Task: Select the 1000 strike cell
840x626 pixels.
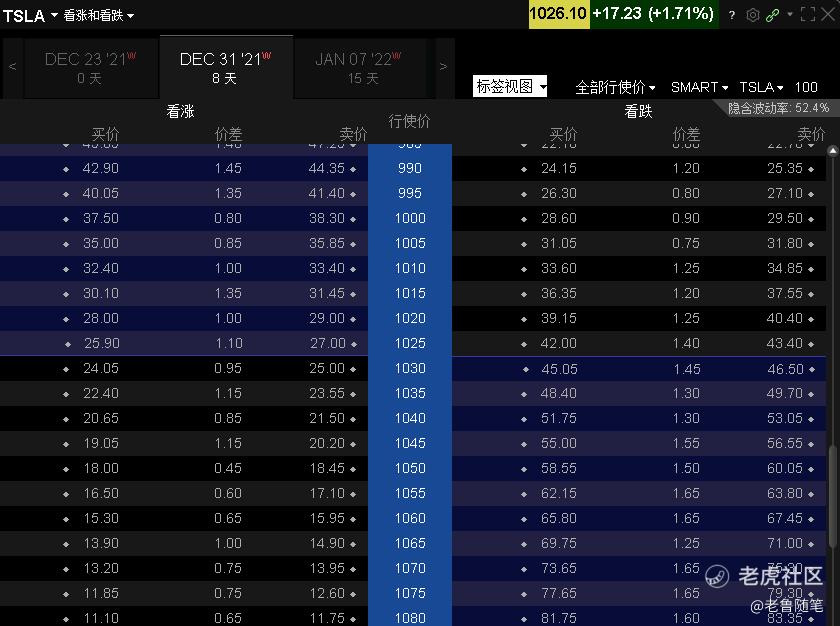Action: [410, 218]
